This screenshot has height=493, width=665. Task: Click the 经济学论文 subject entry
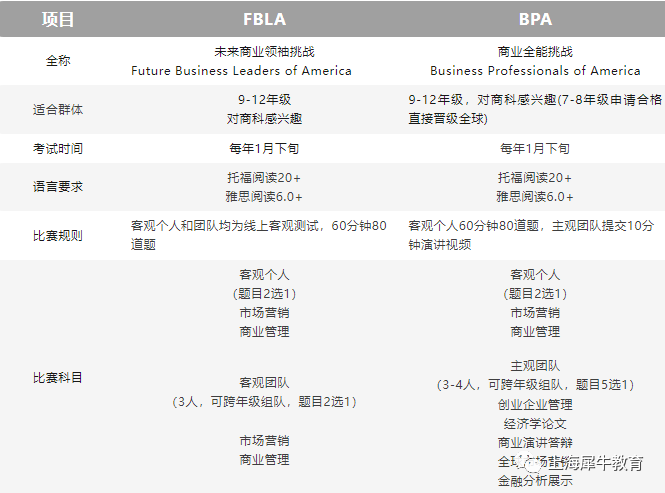(x=535, y=423)
